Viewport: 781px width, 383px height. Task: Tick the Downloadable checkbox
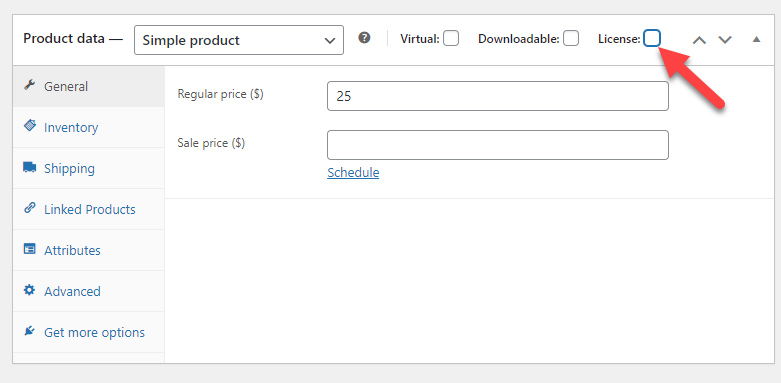[x=571, y=38]
